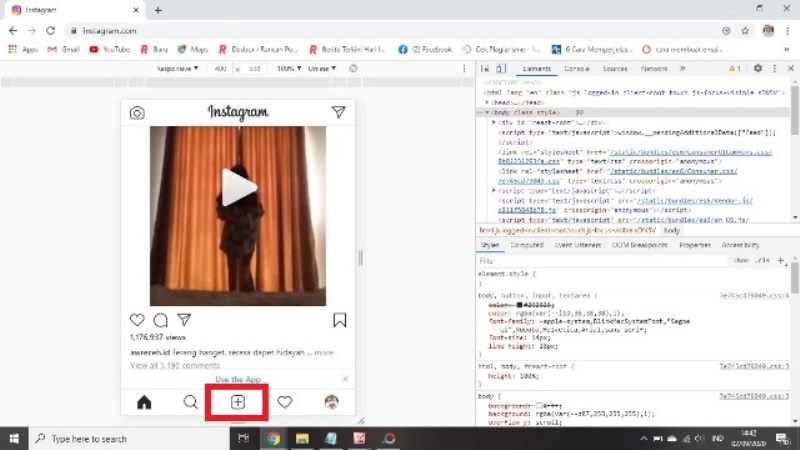
Task: Open the Styles pane tab
Action: [490, 245]
